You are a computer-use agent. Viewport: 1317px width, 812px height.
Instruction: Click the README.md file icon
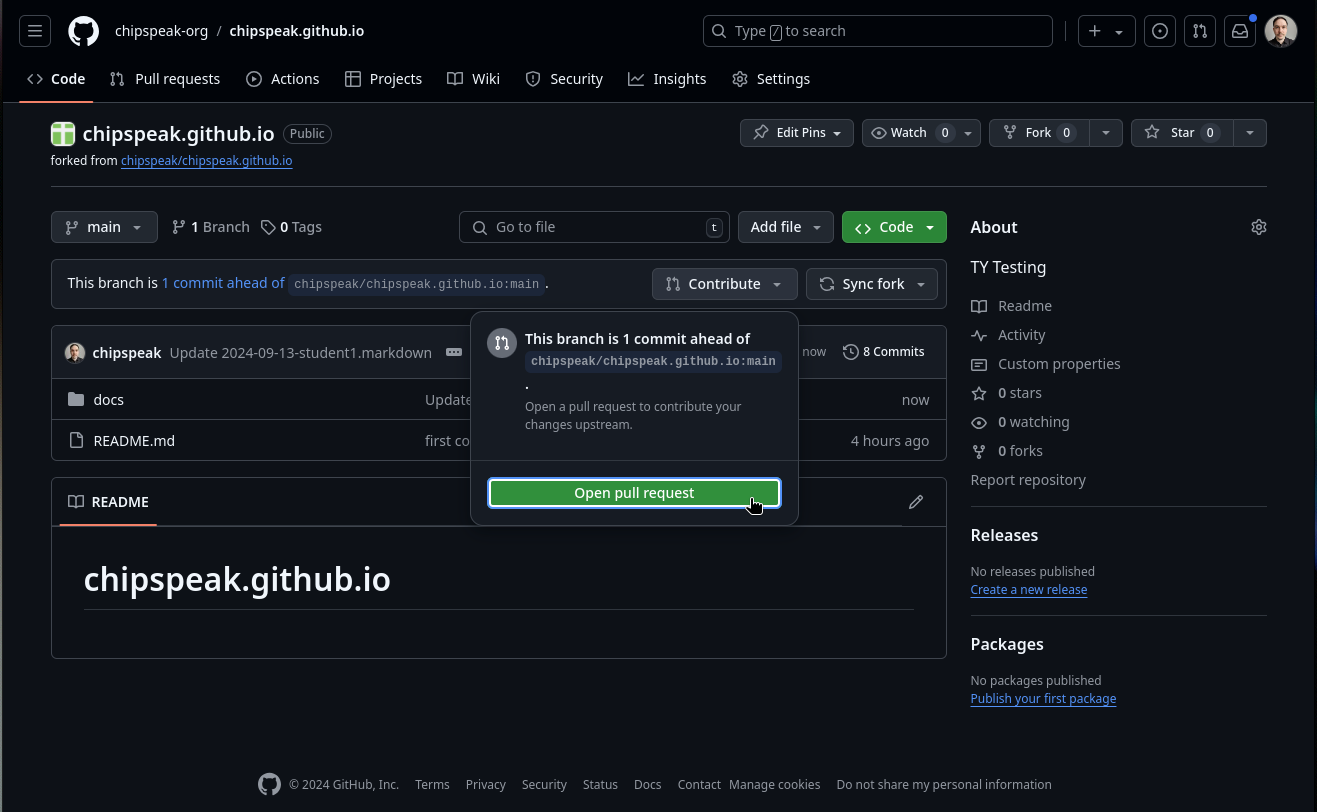click(x=76, y=440)
